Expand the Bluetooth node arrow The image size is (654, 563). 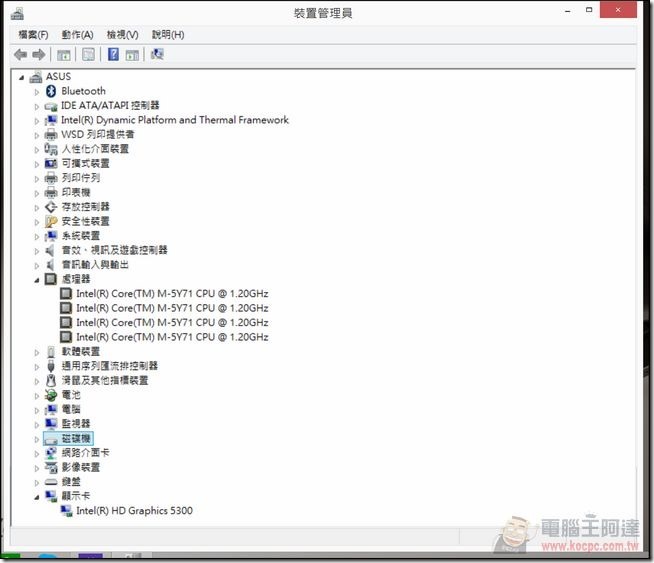tap(37, 92)
